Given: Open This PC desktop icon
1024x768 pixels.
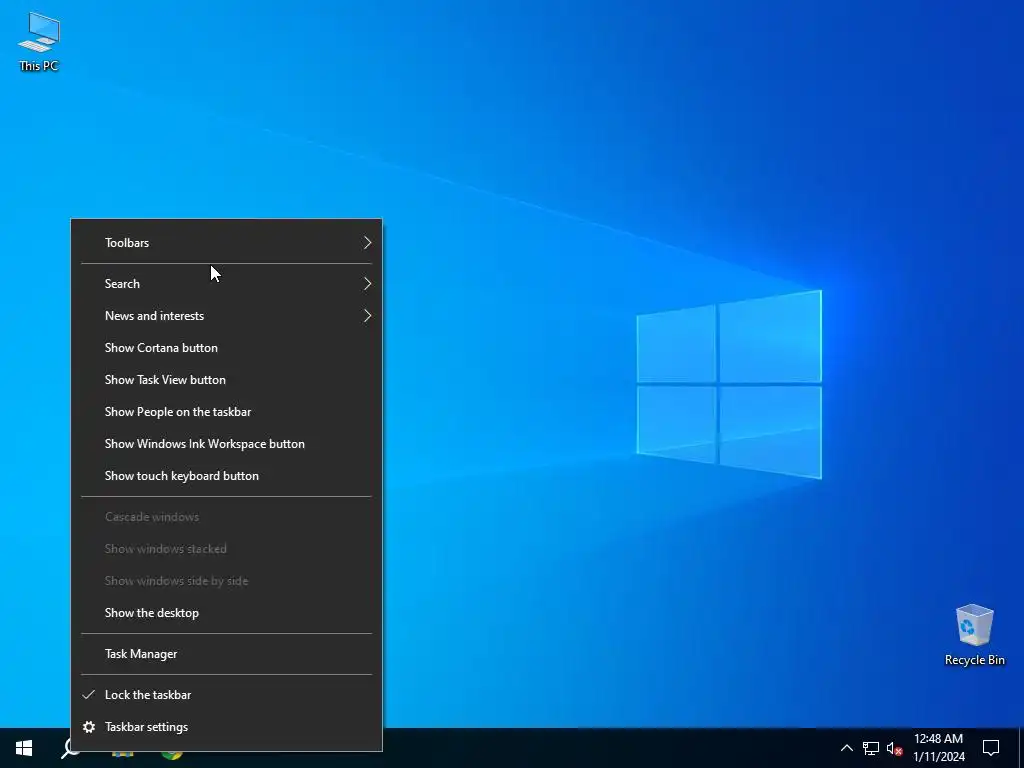Looking at the screenshot, I should click(x=39, y=41).
